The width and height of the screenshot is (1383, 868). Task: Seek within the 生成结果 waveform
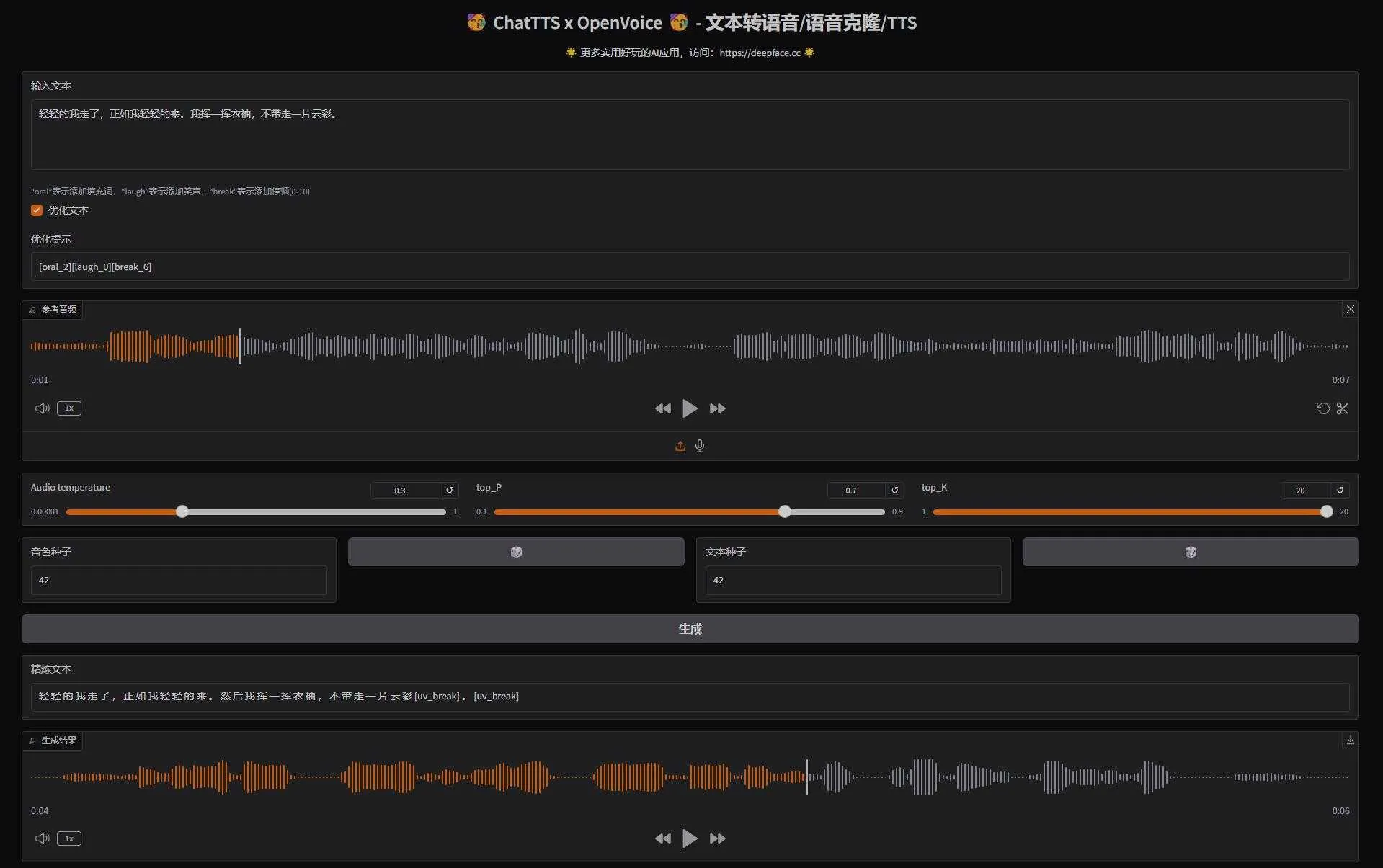pos(690,777)
